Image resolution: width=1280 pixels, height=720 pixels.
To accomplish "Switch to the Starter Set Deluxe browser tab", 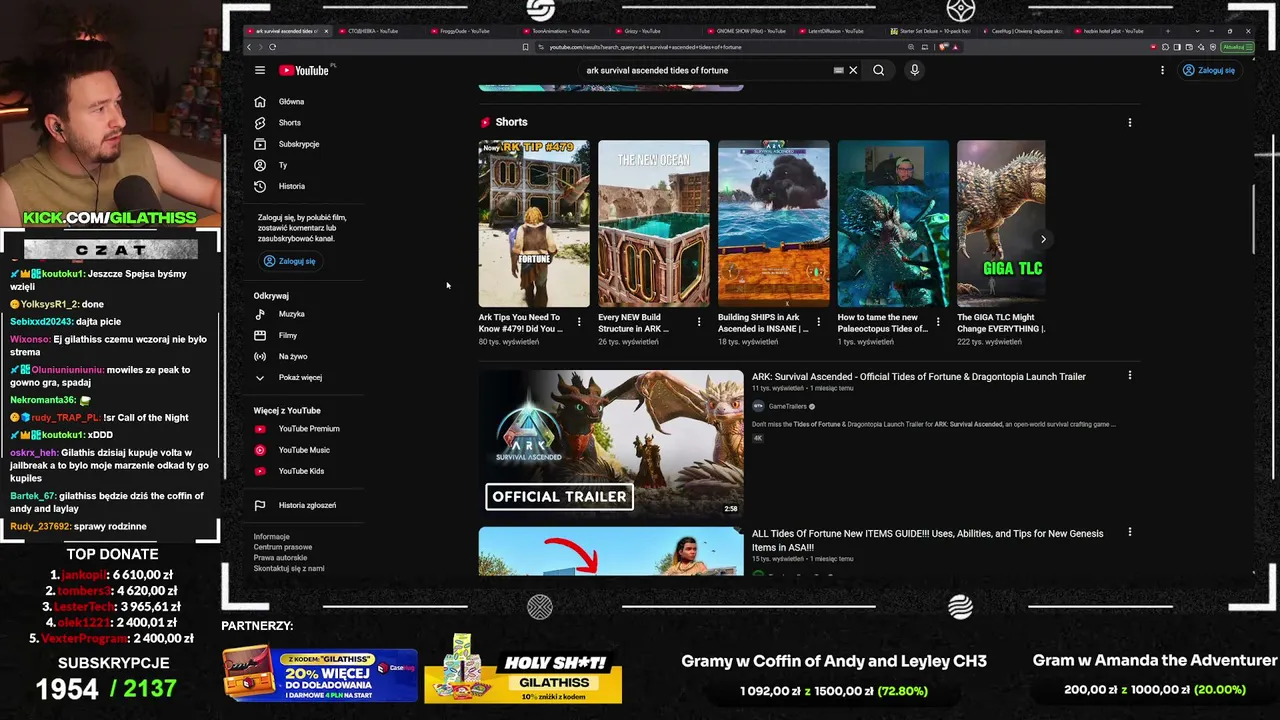I will (x=931, y=31).
